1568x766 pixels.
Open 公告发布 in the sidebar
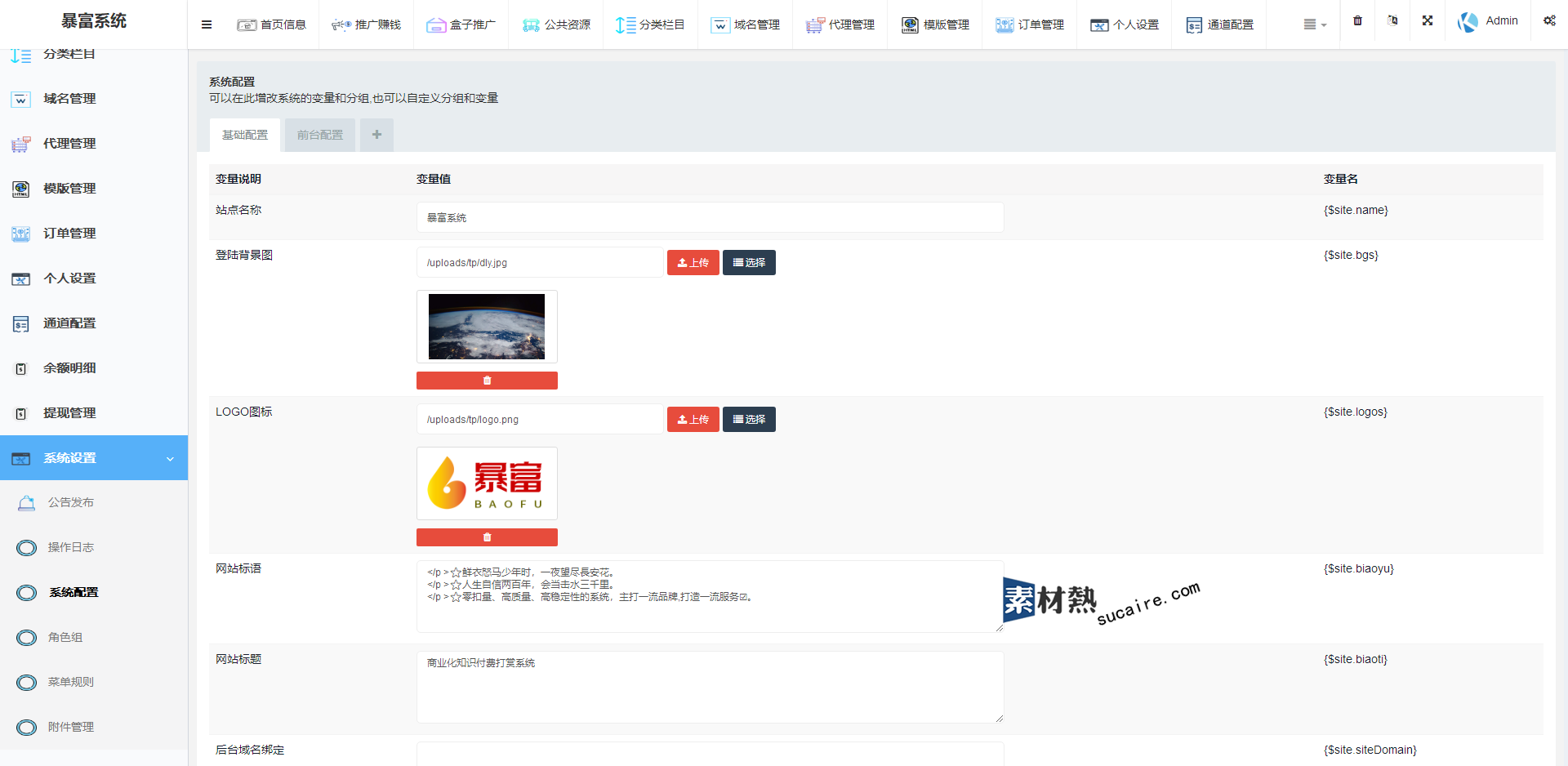click(x=71, y=503)
